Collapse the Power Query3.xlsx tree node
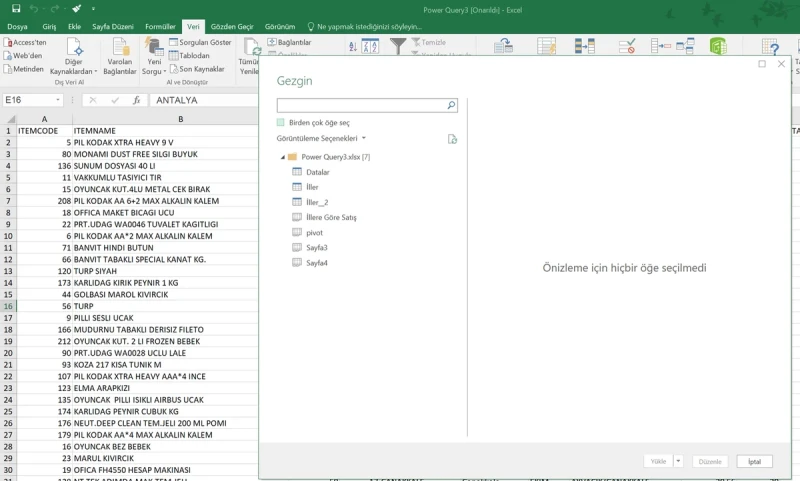The width and height of the screenshot is (800, 481). pos(283,157)
